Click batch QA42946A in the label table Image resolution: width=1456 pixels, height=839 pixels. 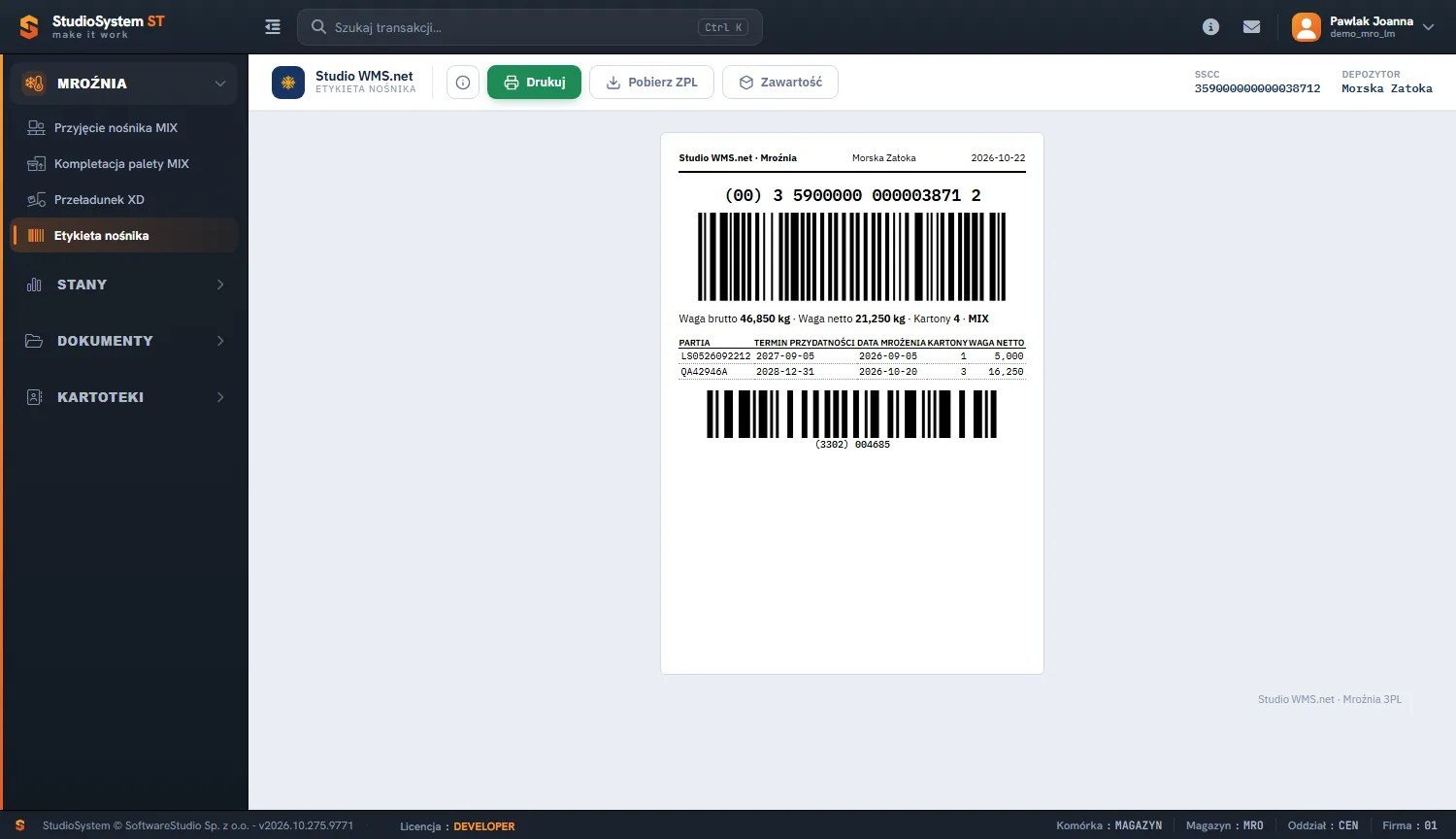click(704, 372)
